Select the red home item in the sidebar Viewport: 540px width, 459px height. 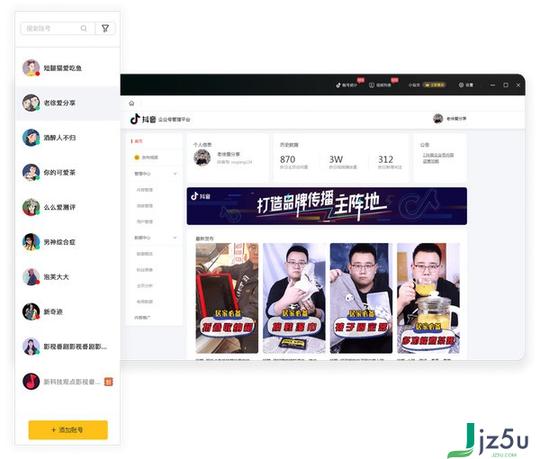(137, 141)
